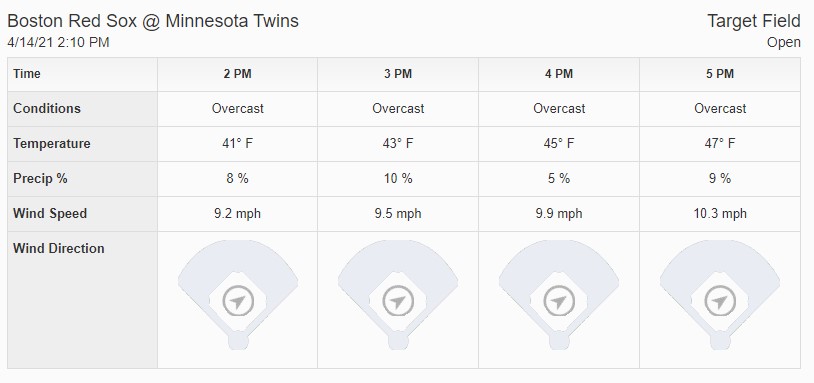
Task: Click the 3 PM wind direction compass icon
Action: click(x=398, y=301)
